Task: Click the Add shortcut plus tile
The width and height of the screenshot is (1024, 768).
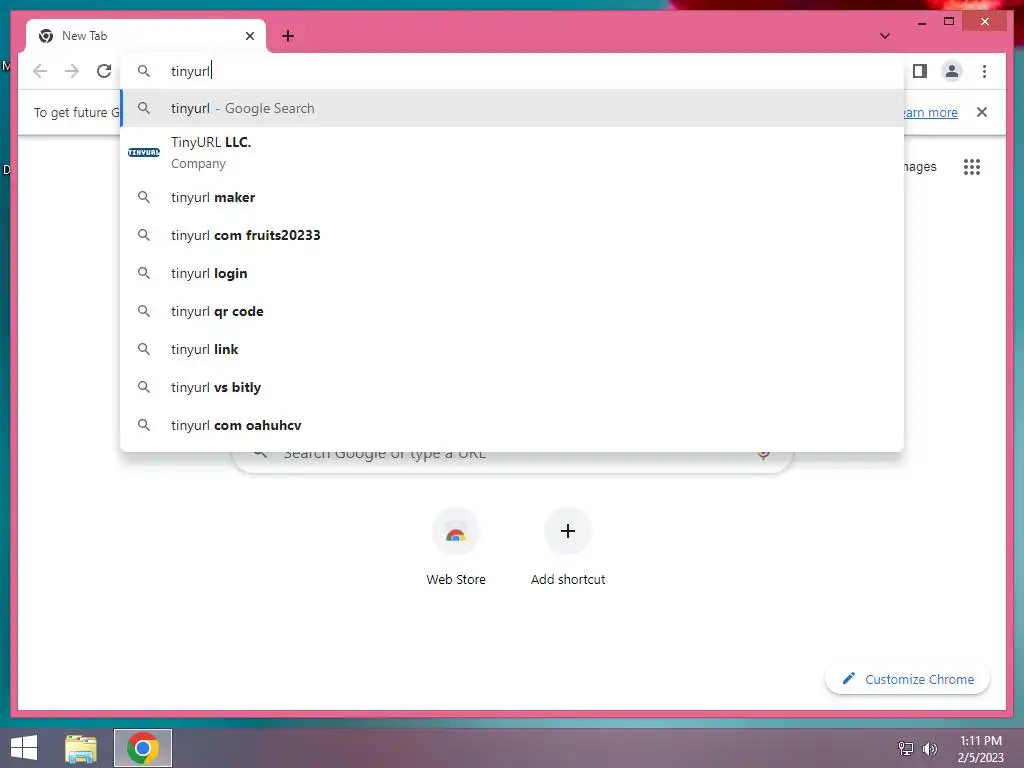Action: pos(568,547)
